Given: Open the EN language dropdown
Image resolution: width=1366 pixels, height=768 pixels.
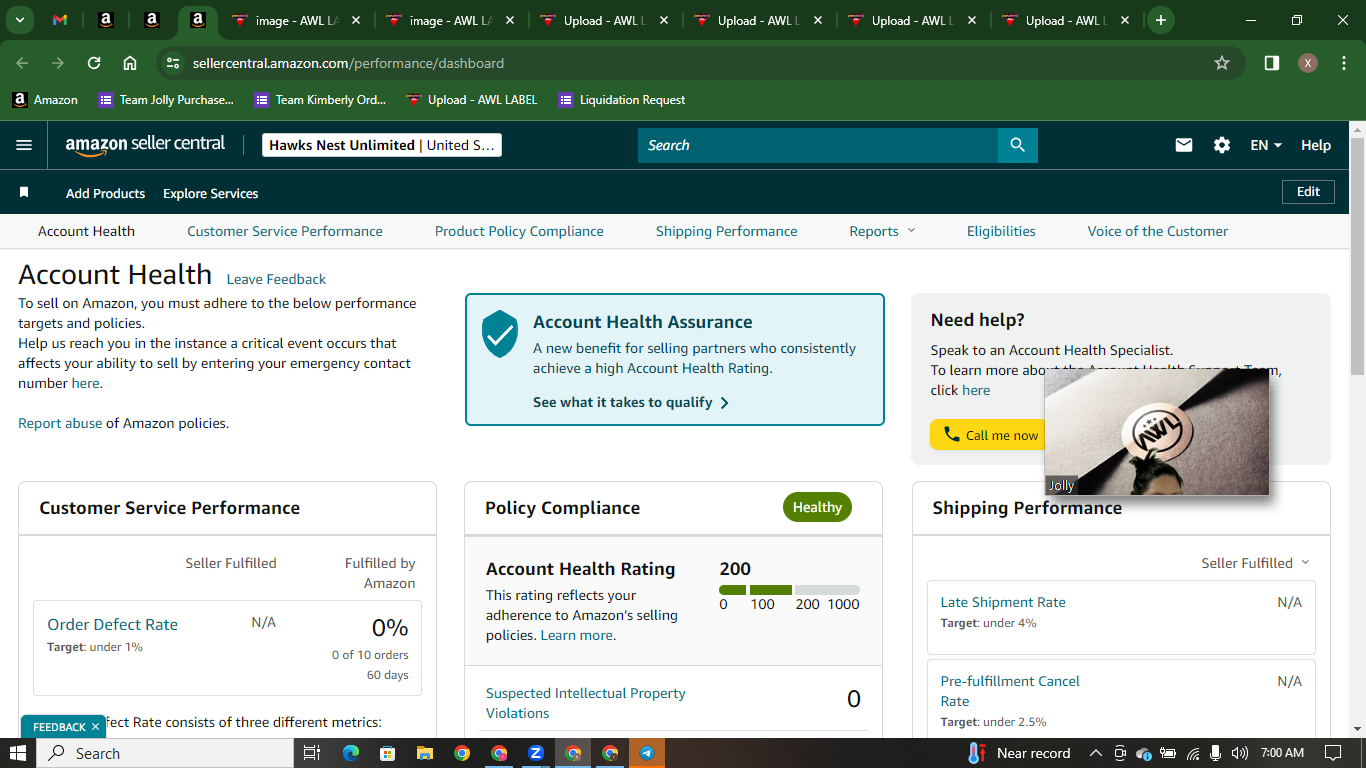Looking at the screenshot, I should [x=1266, y=145].
